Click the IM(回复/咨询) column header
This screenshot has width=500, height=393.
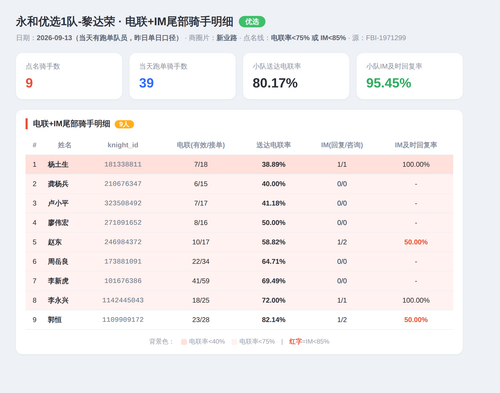(342, 145)
